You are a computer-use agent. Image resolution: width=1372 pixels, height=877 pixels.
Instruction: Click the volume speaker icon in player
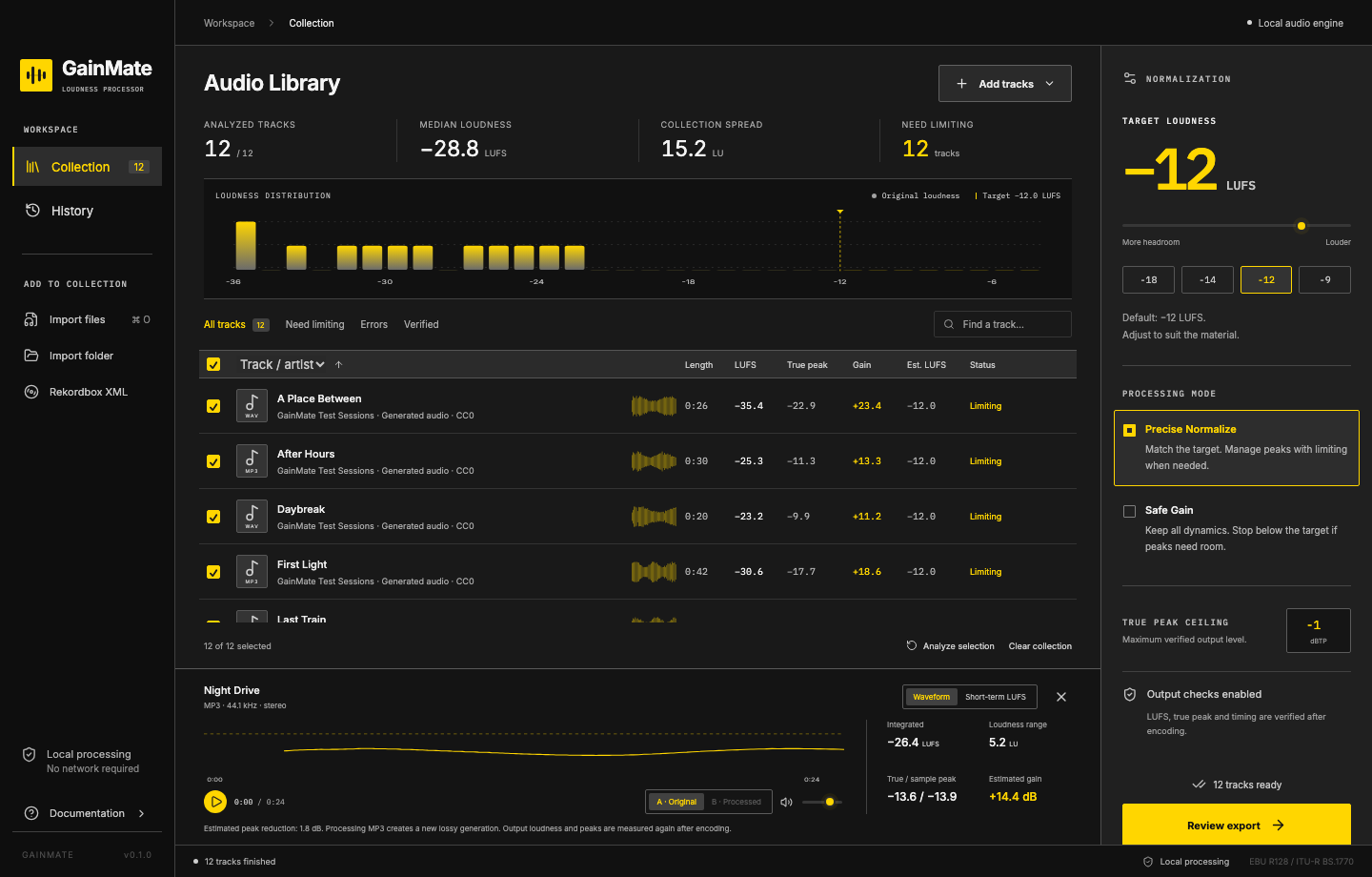(x=787, y=802)
